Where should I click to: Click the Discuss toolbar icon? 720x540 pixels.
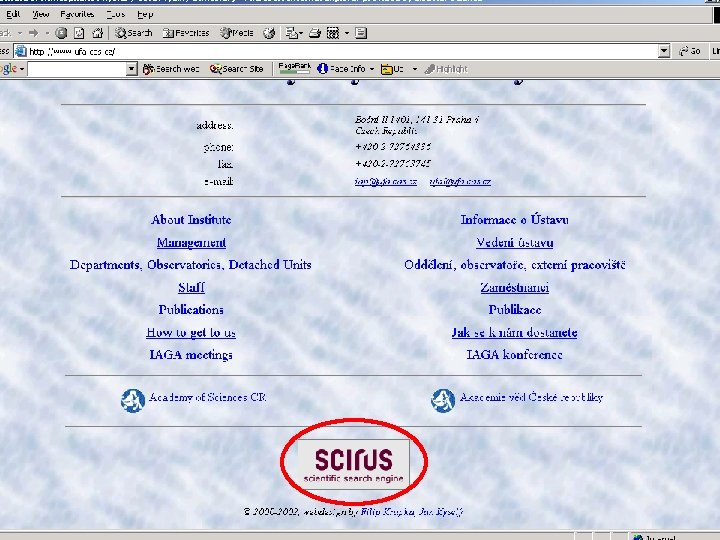pyautogui.click(x=361, y=33)
